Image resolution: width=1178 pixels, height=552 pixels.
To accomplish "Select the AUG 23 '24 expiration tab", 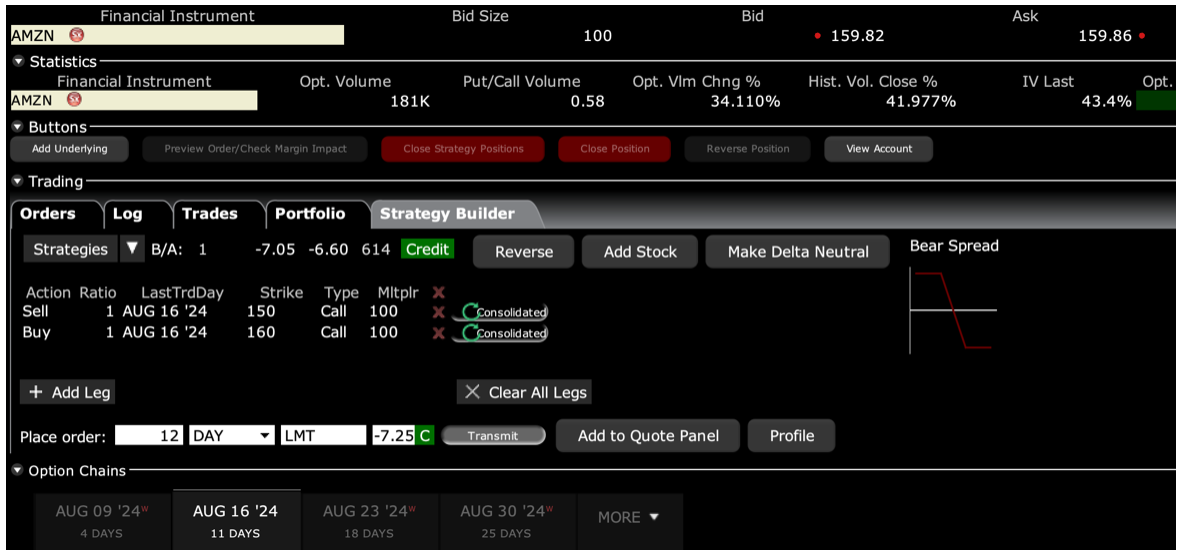I will [x=368, y=520].
